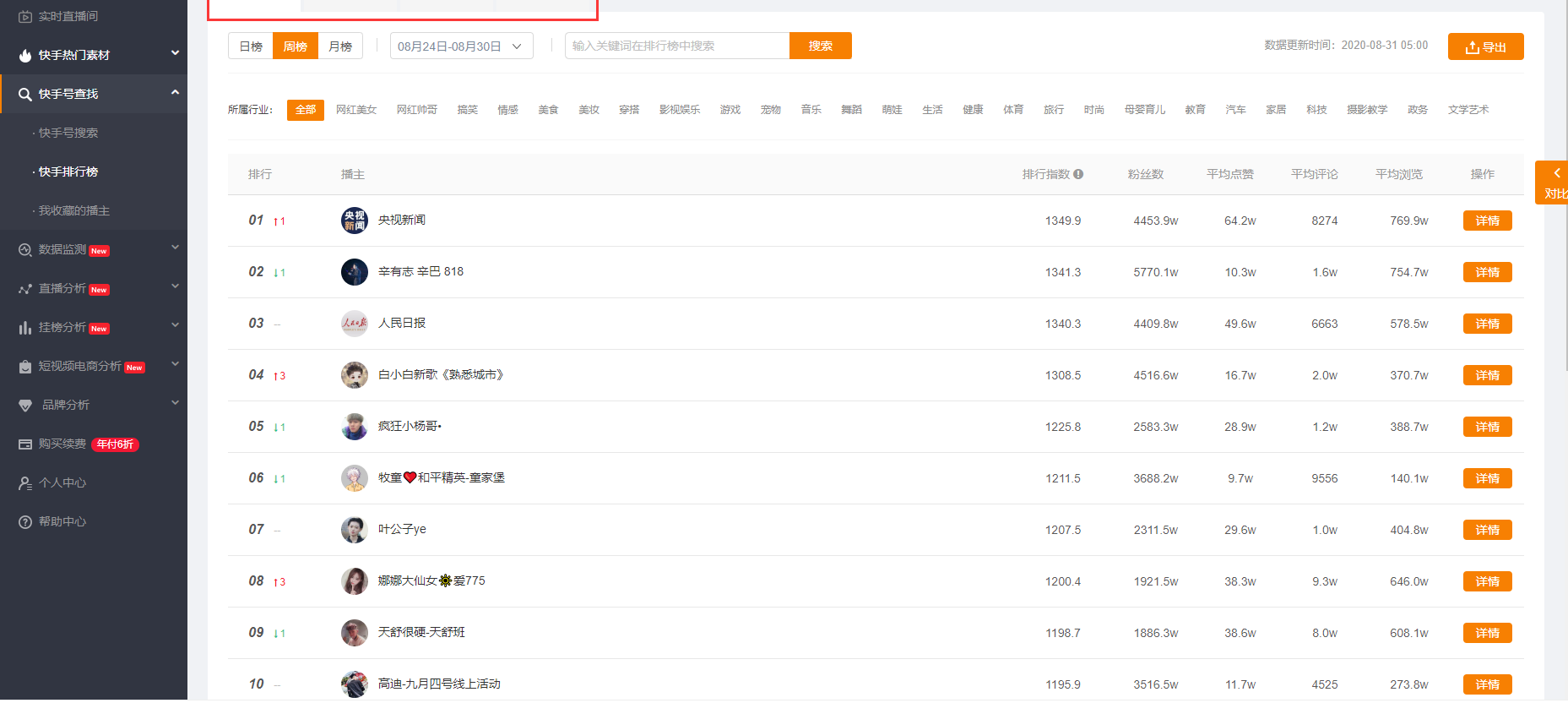Viewport: 1568px width, 703px height.
Task: Filter by 音乐 industry
Action: coord(811,110)
